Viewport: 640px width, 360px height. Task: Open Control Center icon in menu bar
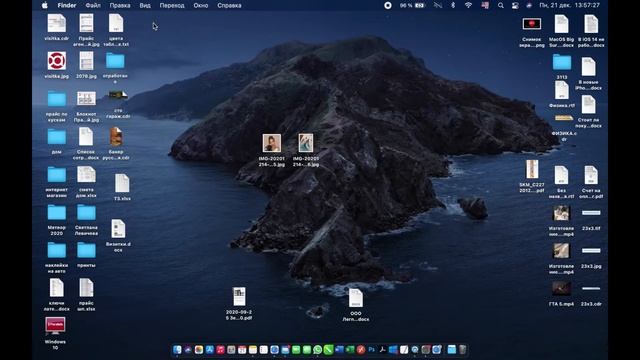coord(515,5)
